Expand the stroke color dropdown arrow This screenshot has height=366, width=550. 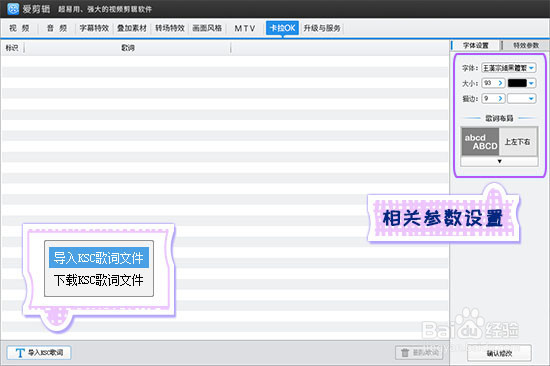531,99
